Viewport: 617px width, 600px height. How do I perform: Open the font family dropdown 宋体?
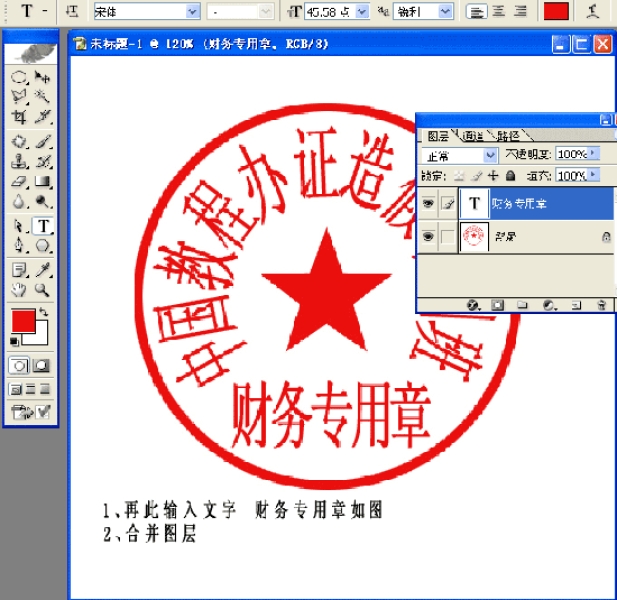[x=192, y=12]
